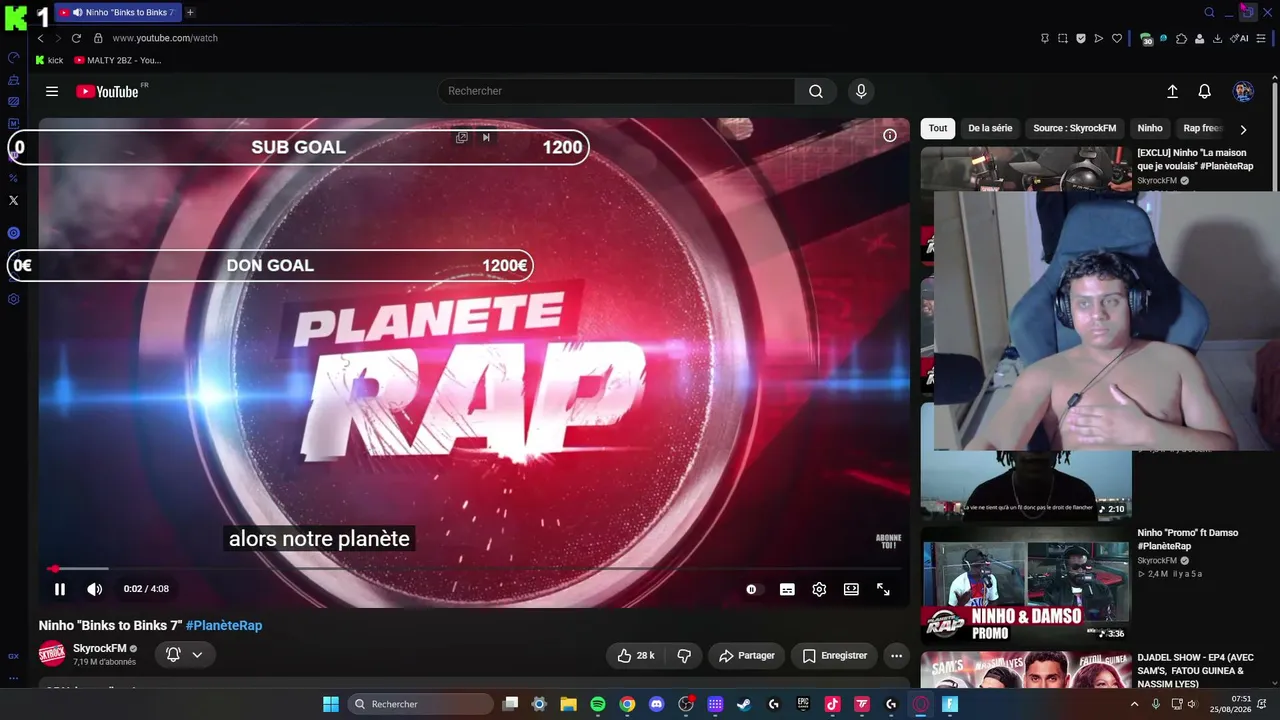
Task: Open the YouTube guide hamburger menu
Action: [x=52, y=91]
